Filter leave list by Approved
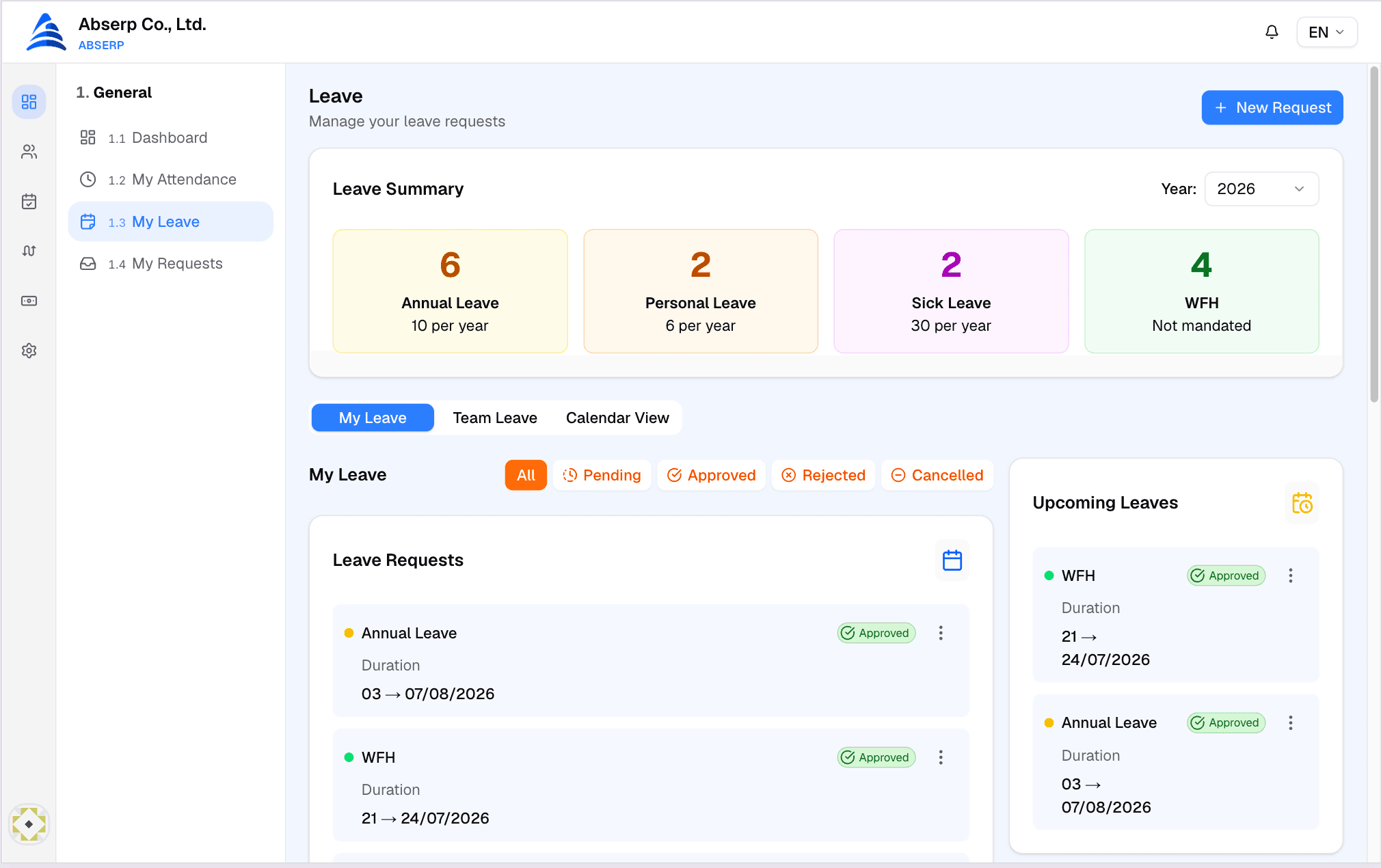This screenshot has width=1381, height=868. tap(712, 475)
